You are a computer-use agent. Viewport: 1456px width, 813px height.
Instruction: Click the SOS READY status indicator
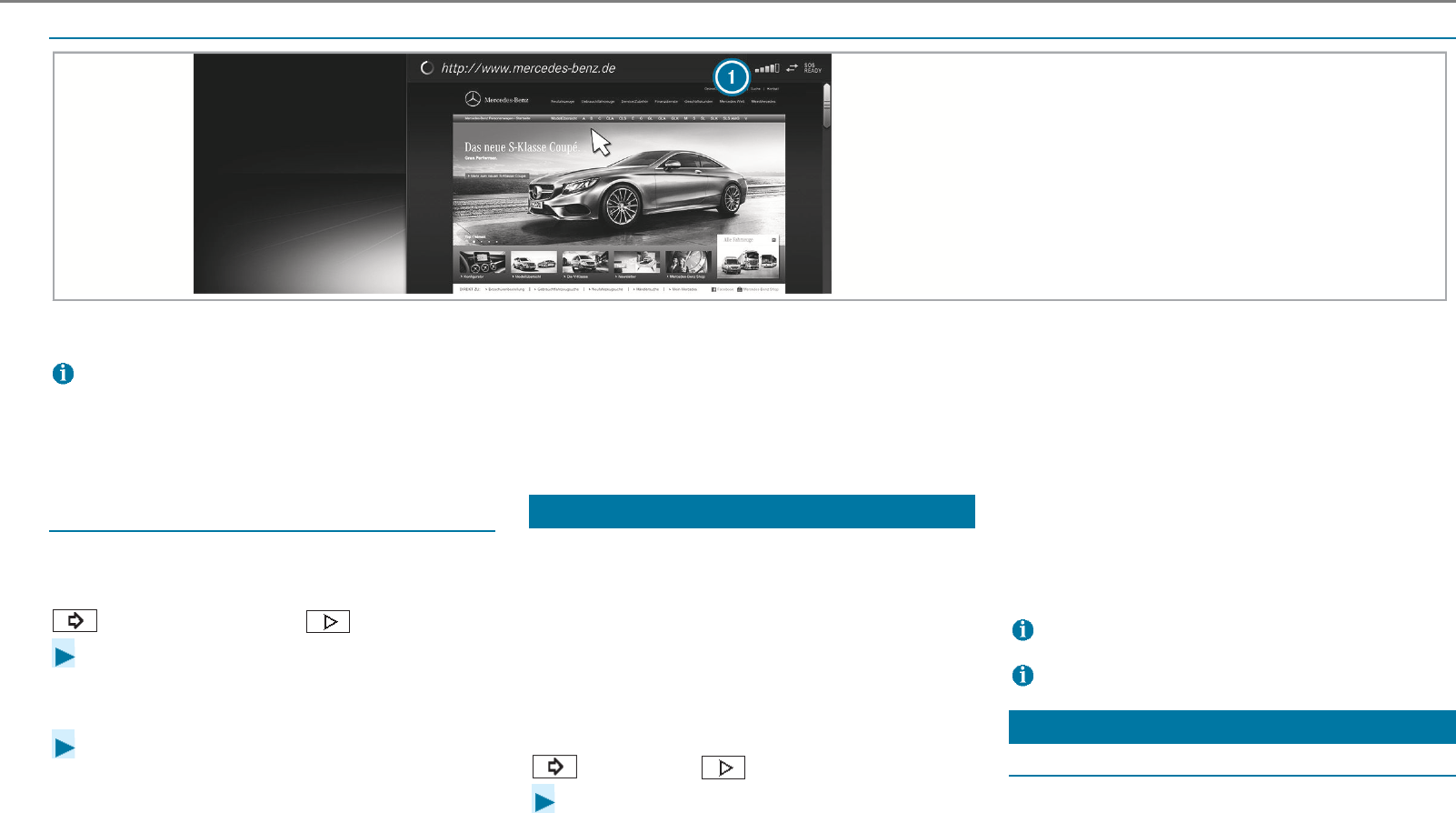pyautogui.click(x=813, y=68)
